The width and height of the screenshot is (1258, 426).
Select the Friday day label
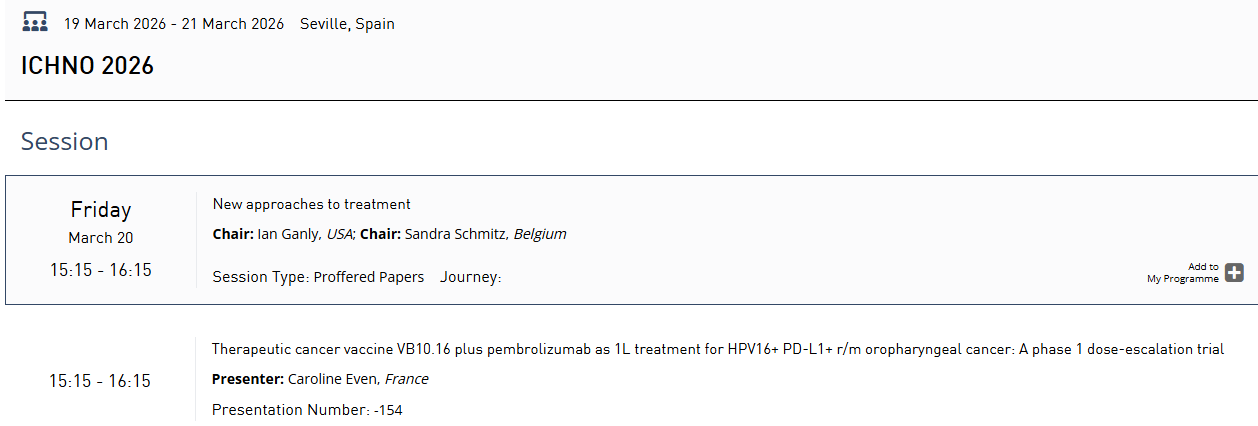point(101,210)
